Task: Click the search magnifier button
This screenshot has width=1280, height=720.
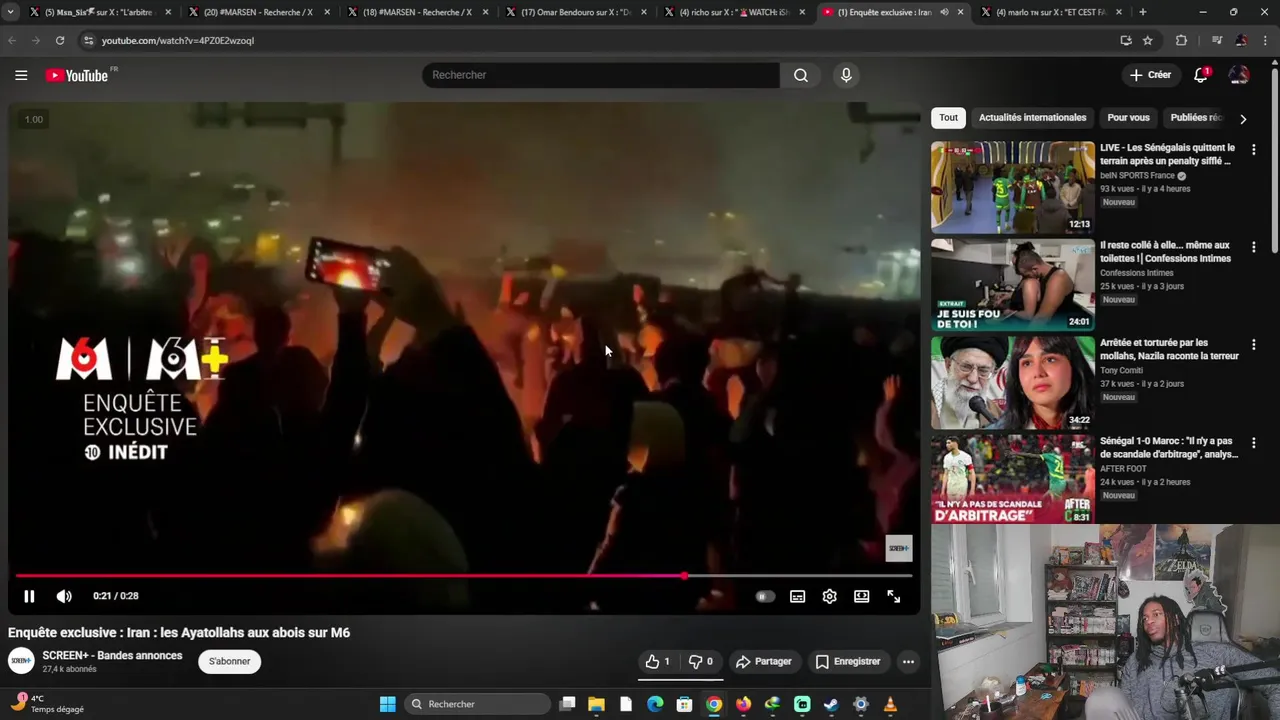Action: [801, 75]
